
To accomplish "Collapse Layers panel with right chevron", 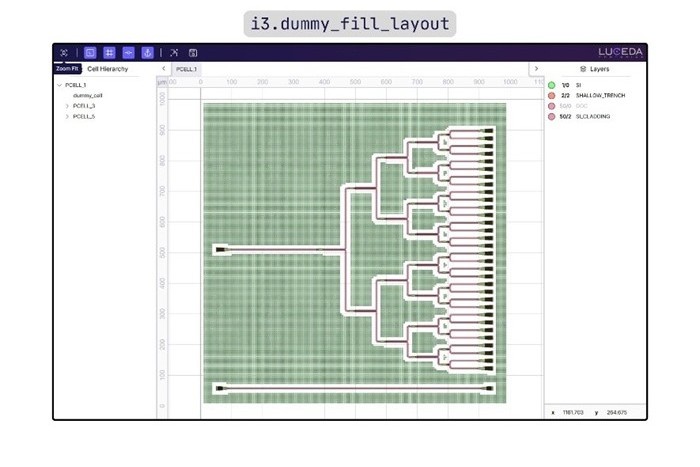I will 536,69.
